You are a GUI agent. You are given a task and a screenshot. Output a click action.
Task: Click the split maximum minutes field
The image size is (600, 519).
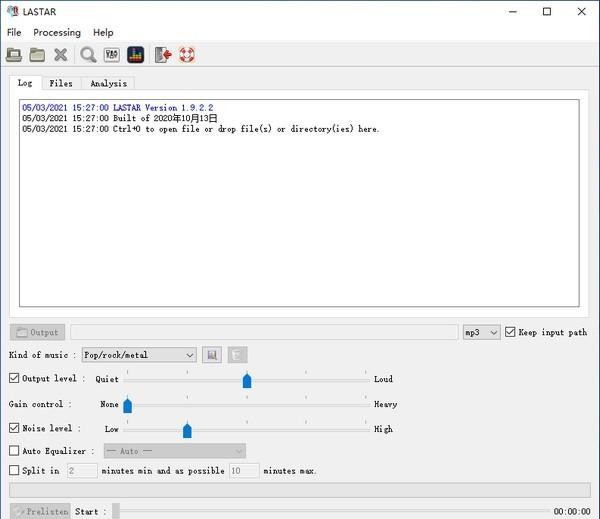244,471
